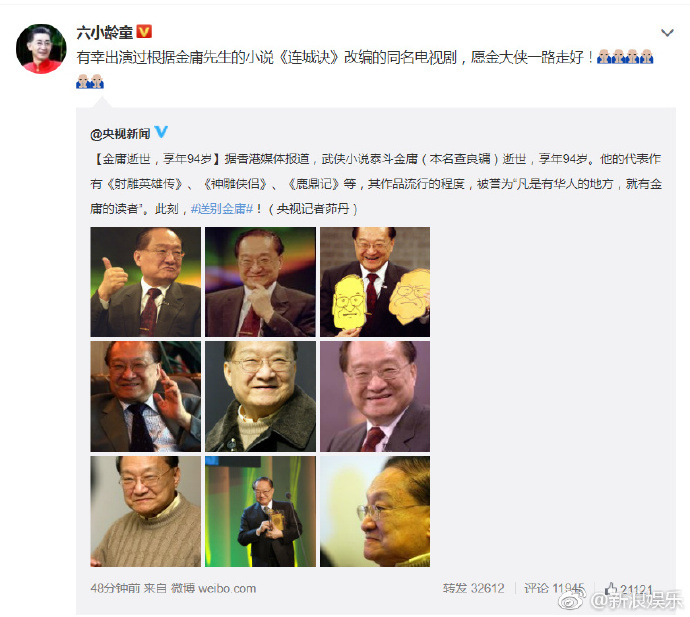The image size is (690, 617).
Task: Click the 微博 weibo.com source link
Action: 213,588
